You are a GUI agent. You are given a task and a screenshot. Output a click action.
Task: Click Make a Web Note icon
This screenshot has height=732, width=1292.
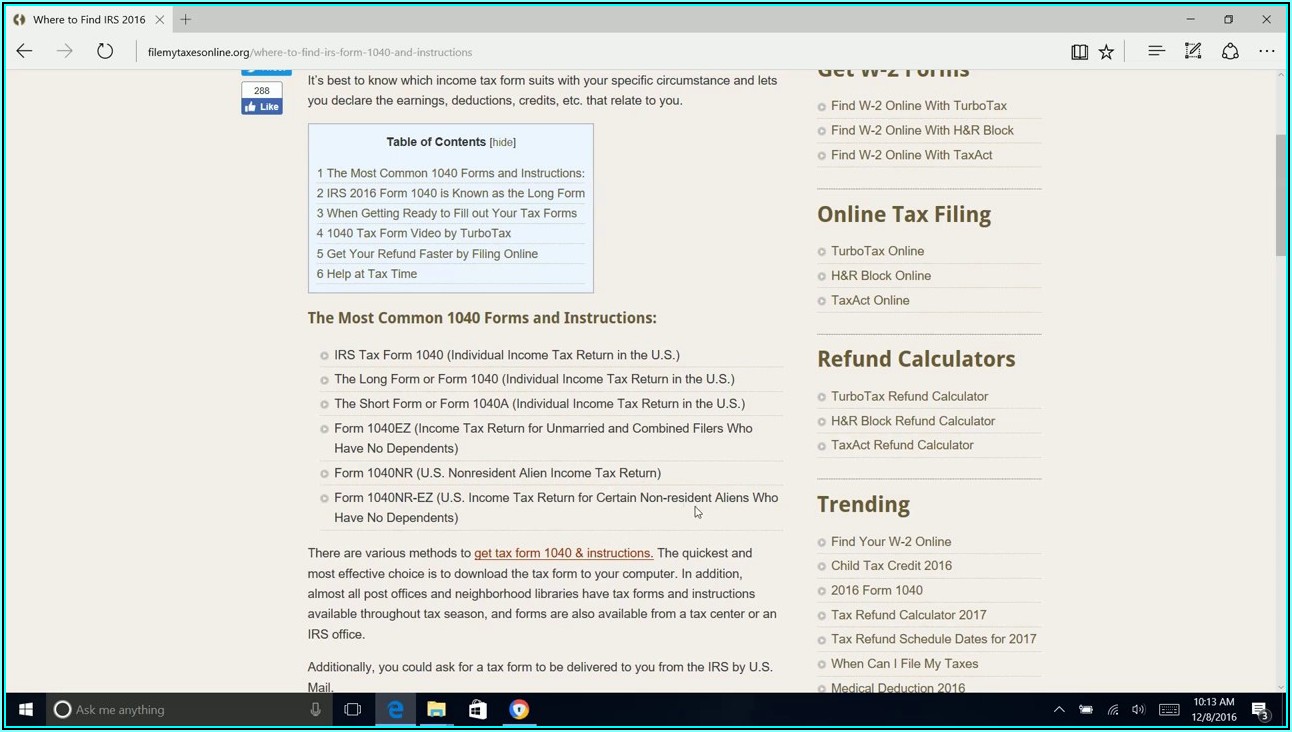1193,51
